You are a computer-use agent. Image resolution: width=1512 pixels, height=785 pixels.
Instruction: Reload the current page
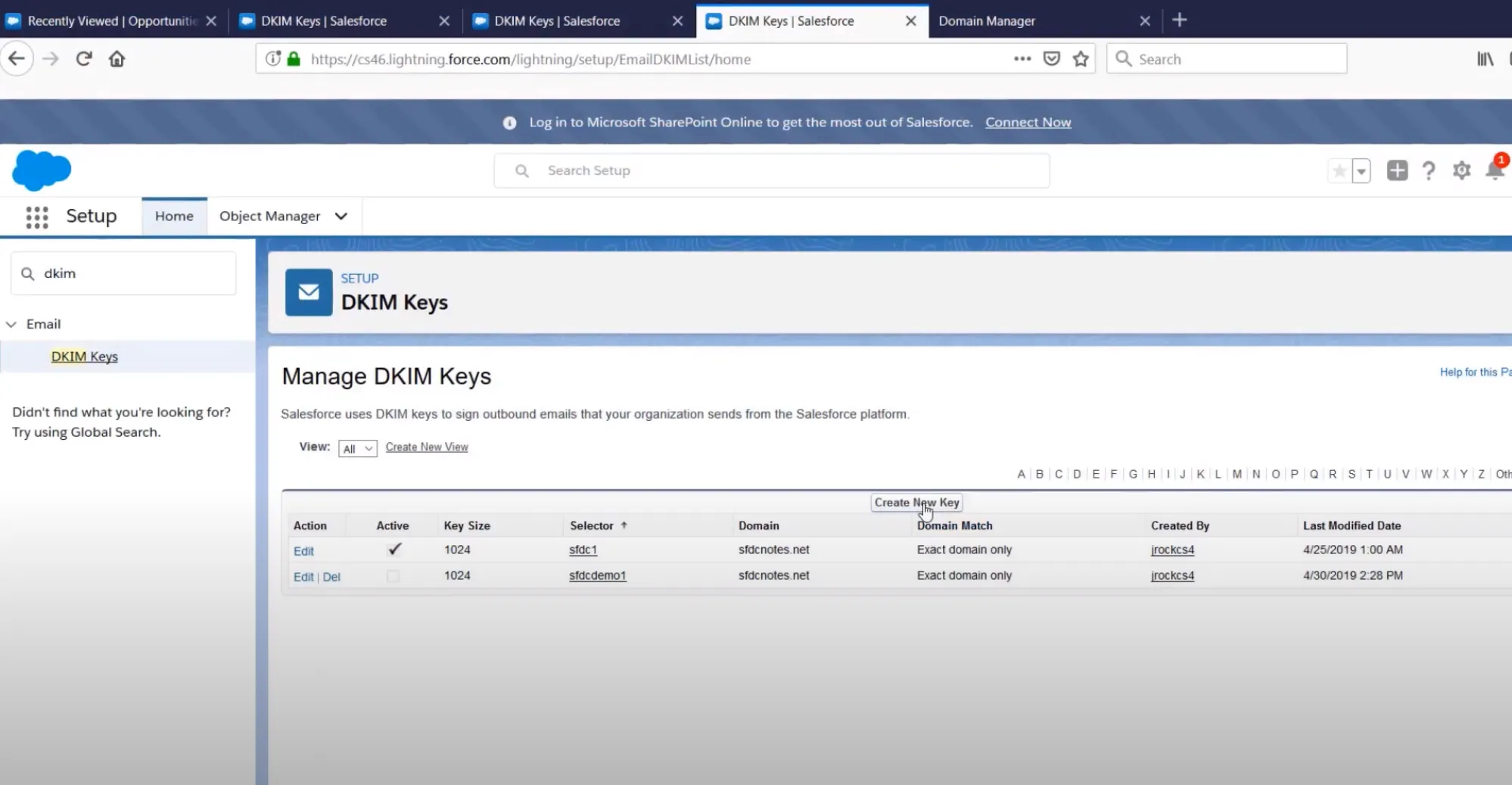click(x=84, y=59)
